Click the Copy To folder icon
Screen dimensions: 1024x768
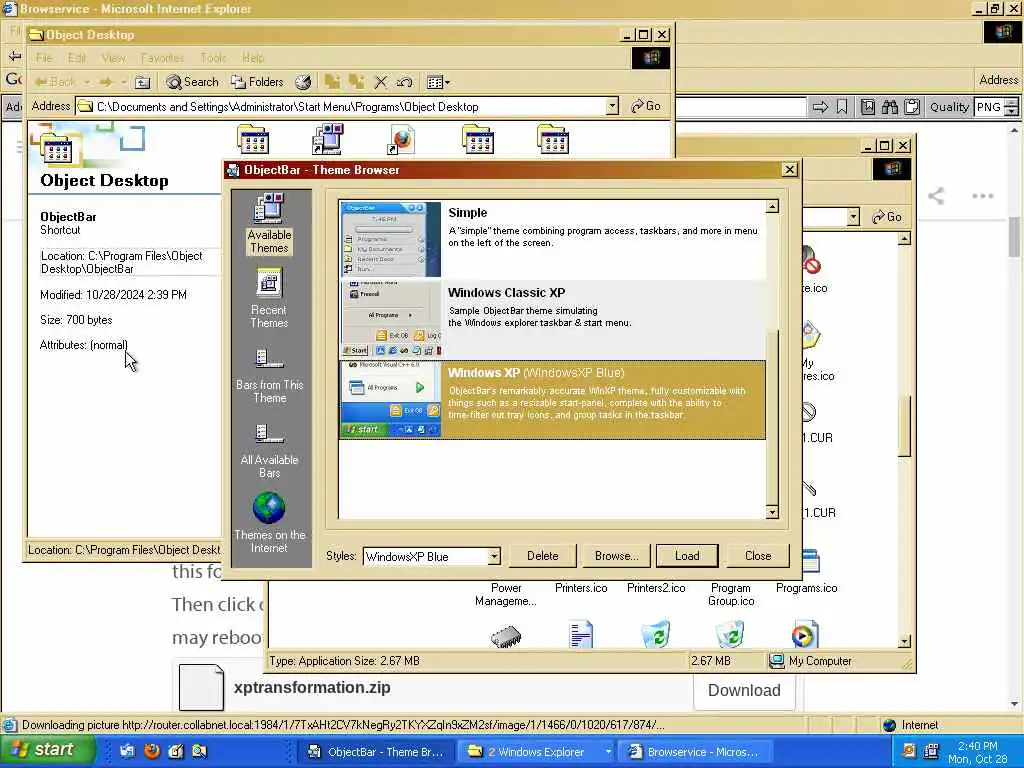[357, 82]
